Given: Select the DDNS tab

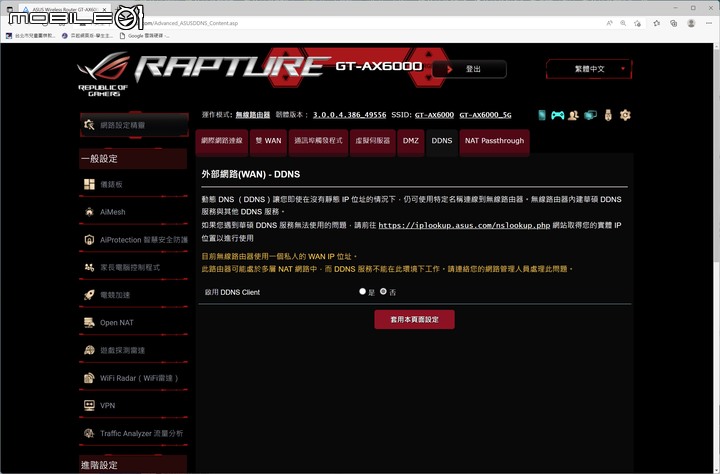Looking at the screenshot, I should tap(442, 141).
